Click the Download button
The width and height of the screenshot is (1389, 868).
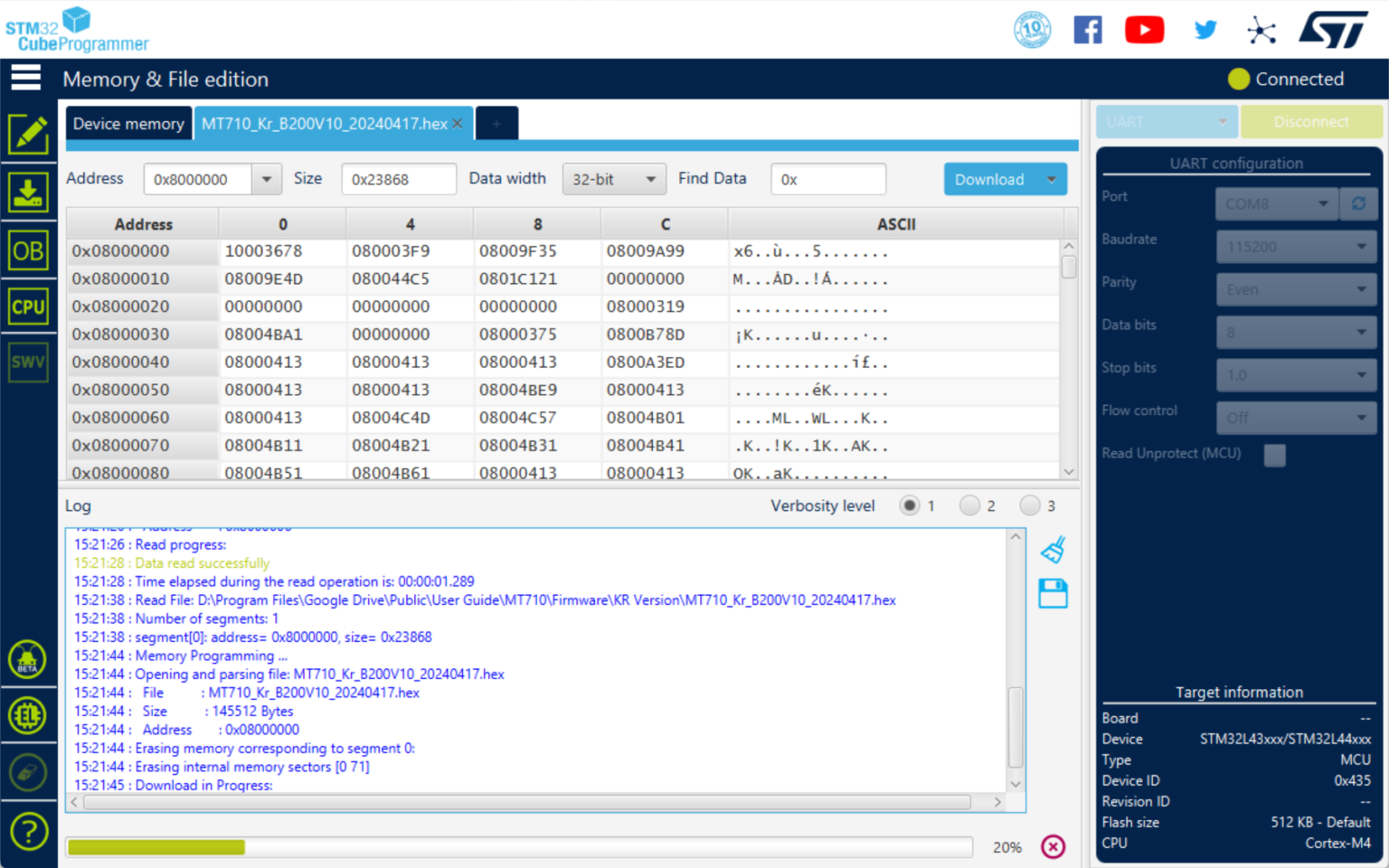[989, 179]
